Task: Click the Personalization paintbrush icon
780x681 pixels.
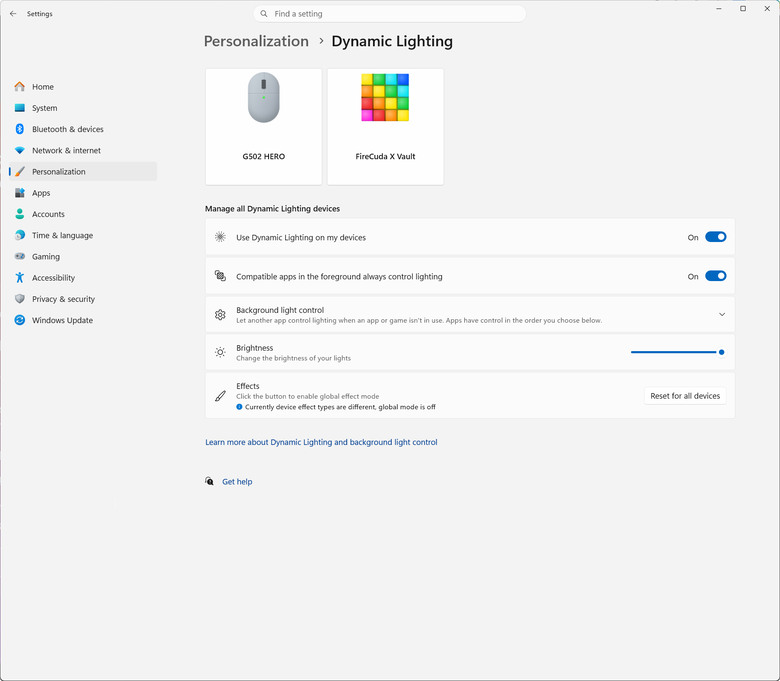Action: pos(19,172)
